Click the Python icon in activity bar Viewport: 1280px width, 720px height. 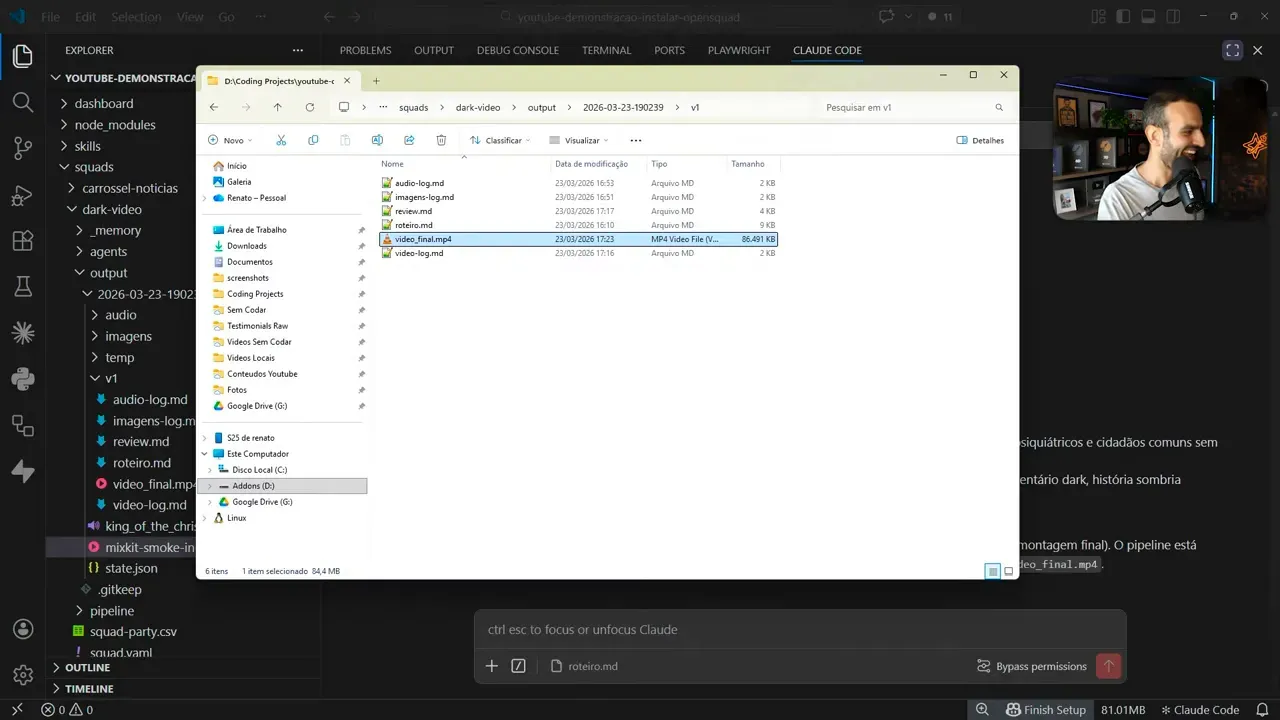22,379
